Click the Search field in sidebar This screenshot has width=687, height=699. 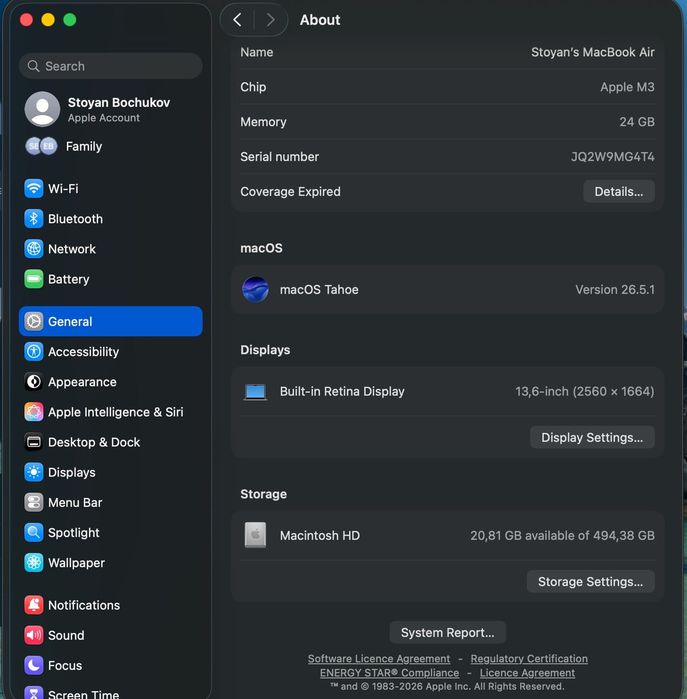tap(111, 66)
